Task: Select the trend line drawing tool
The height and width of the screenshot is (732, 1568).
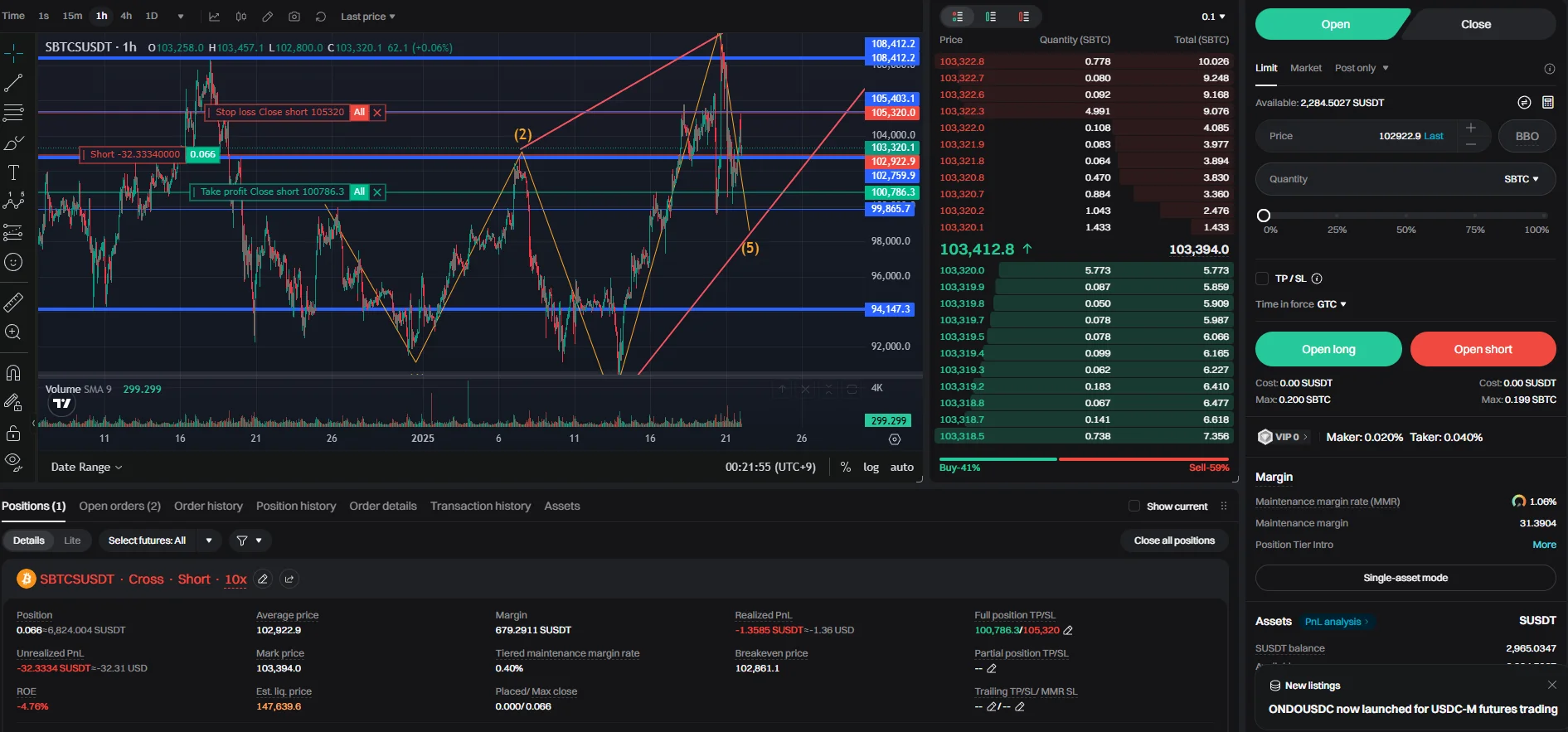Action: point(13,83)
